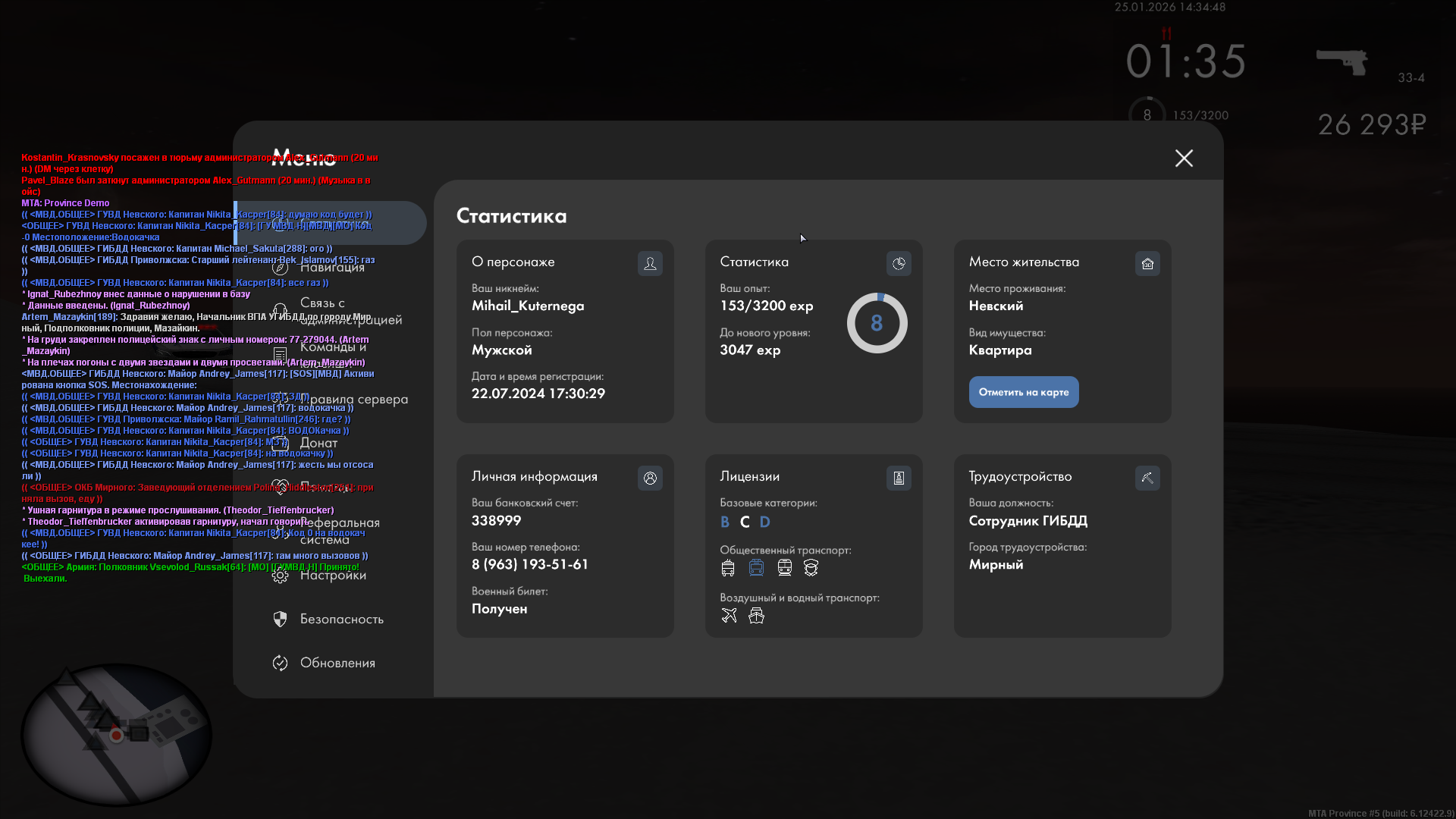Click the user circle icon in Личная информация
The width and height of the screenshot is (1456, 819).
(650, 478)
